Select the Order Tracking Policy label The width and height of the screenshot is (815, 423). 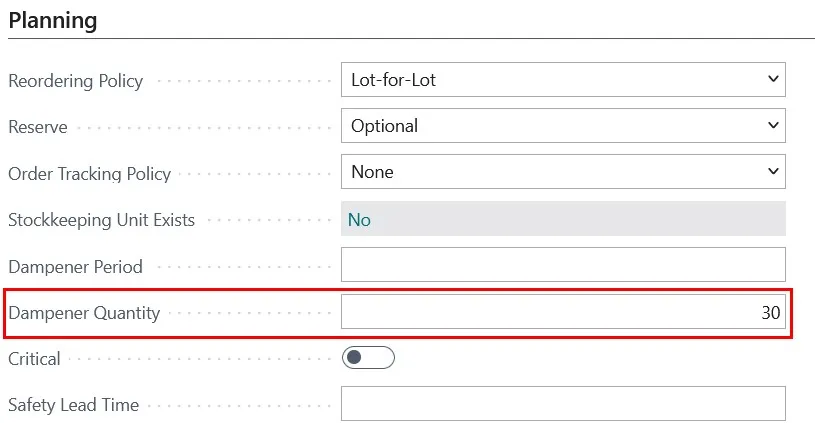pos(89,174)
